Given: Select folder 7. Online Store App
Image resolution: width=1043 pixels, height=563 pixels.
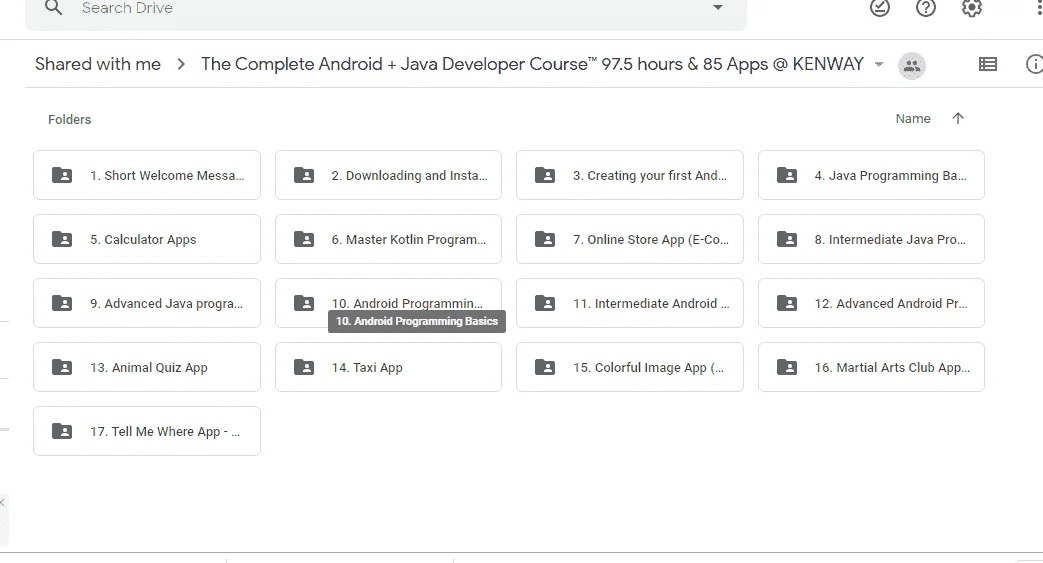Looking at the screenshot, I should pos(630,239).
